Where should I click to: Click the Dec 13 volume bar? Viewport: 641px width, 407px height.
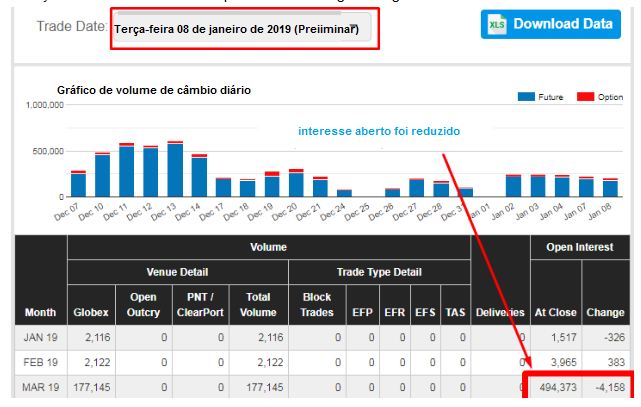[175, 170]
